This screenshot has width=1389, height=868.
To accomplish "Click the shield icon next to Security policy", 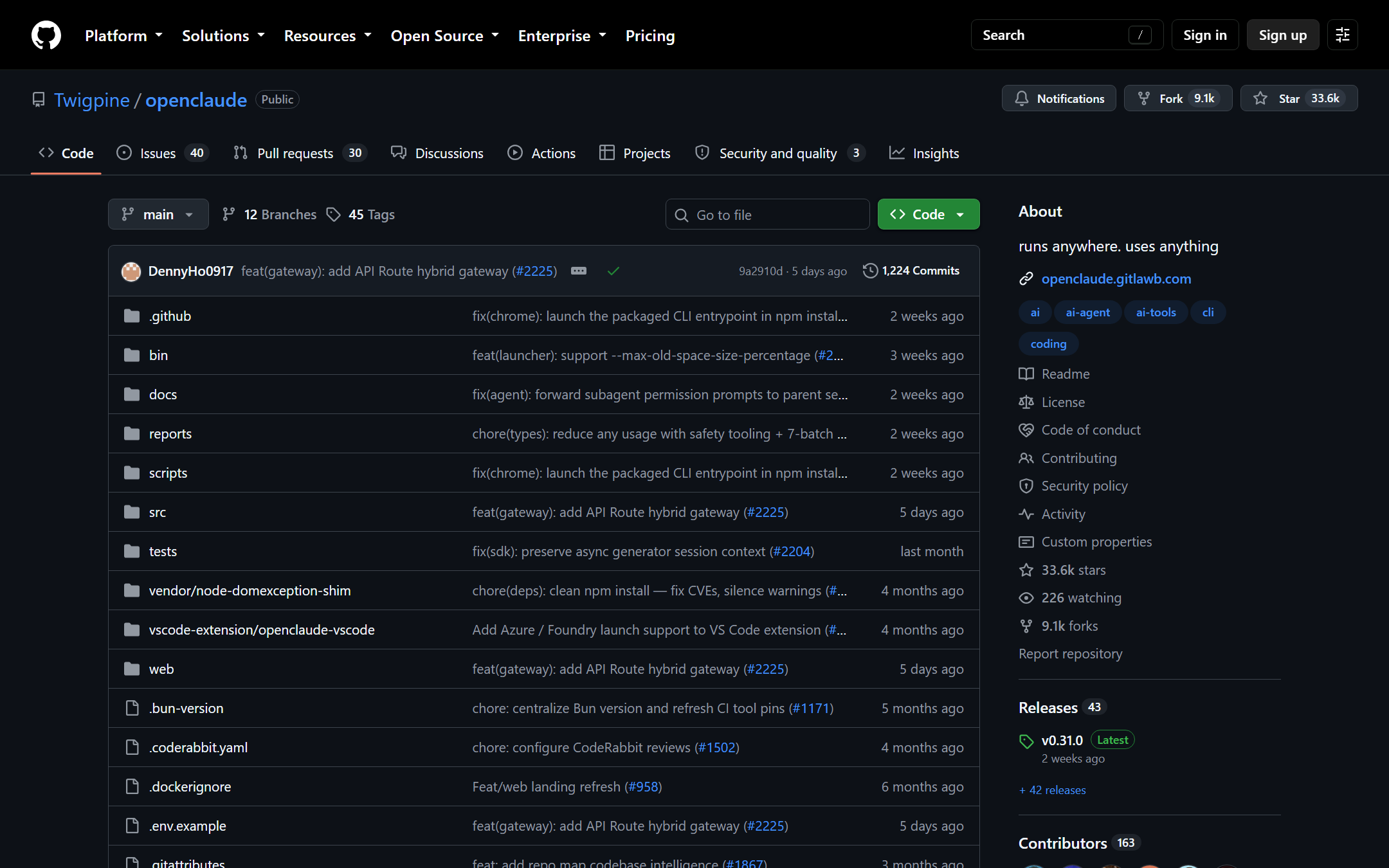I will click(x=1026, y=486).
